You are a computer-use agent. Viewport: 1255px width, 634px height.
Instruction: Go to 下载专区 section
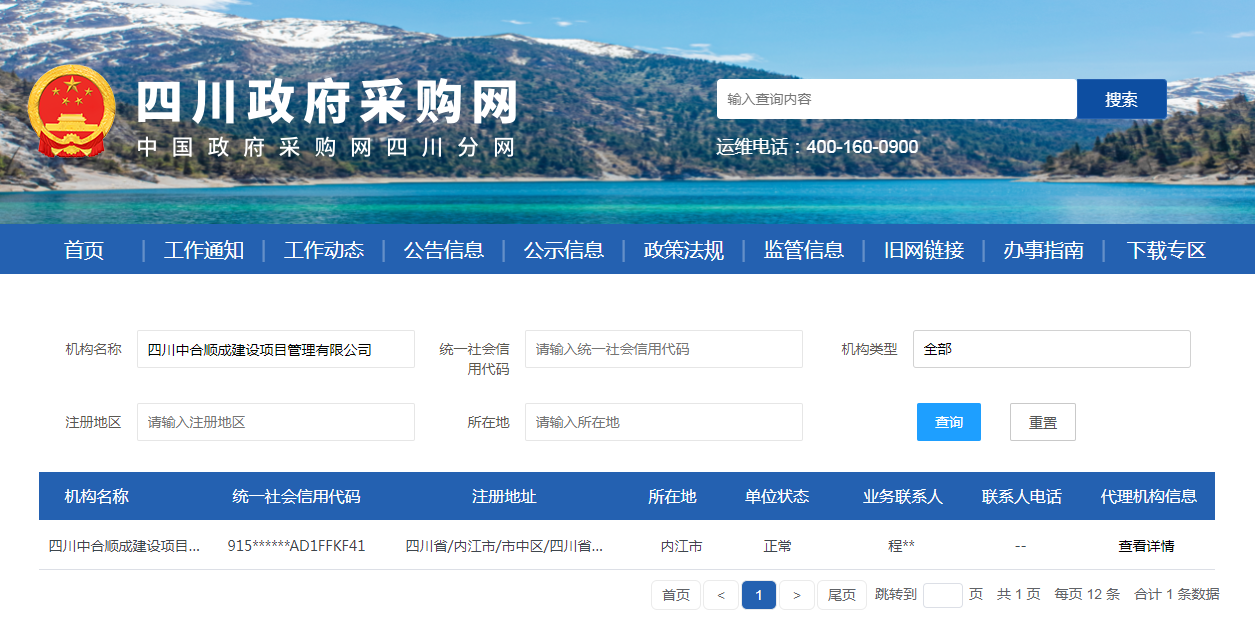pos(1166,250)
